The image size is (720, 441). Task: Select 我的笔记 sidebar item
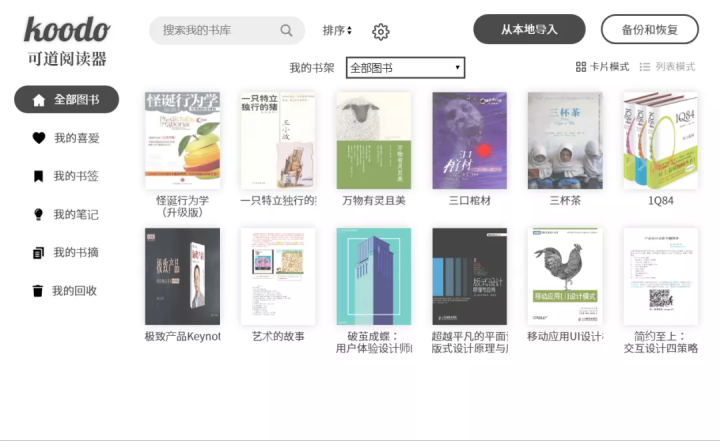pyautogui.click(x=66, y=215)
